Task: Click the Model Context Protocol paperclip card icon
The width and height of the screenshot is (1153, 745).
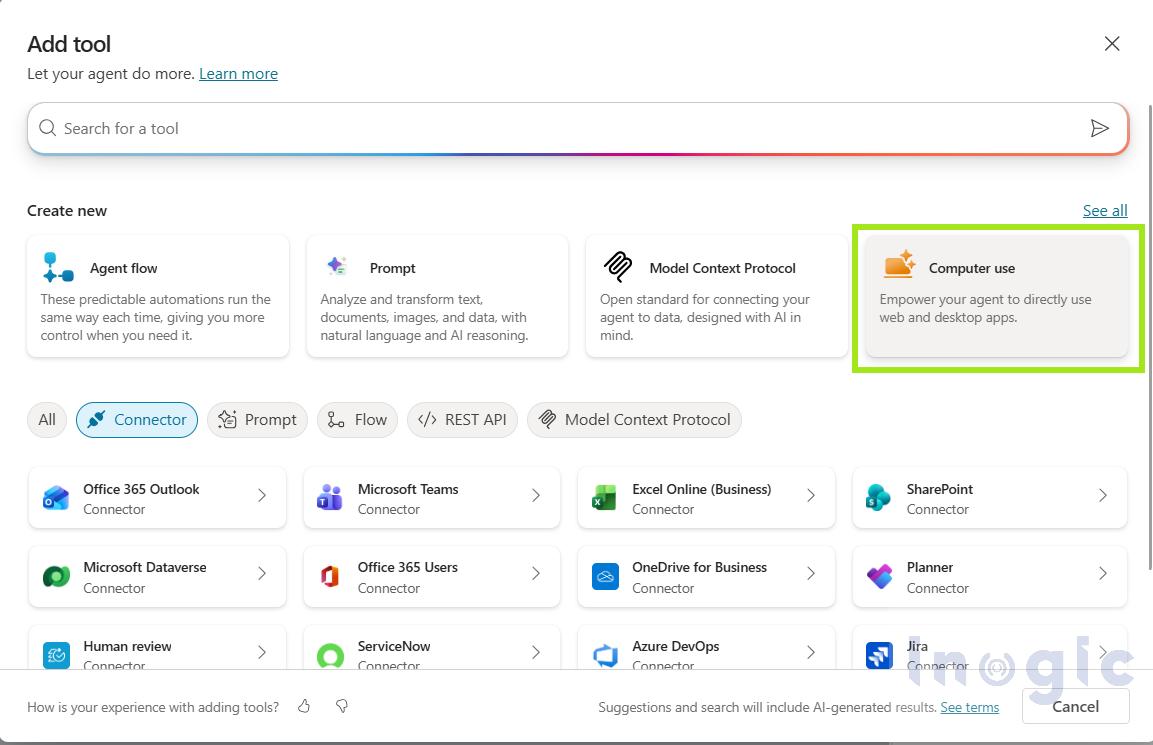Action: [618, 266]
